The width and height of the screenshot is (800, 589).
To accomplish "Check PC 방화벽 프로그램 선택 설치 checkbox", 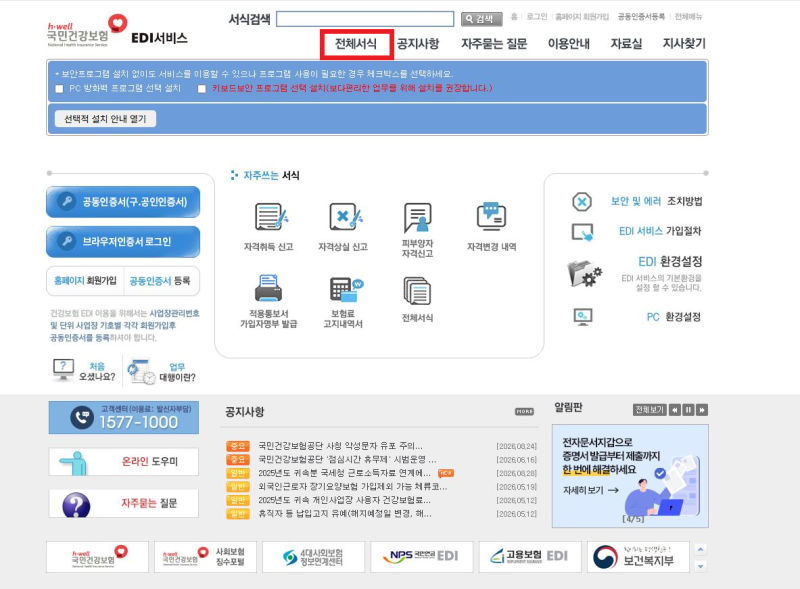I will 59,89.
